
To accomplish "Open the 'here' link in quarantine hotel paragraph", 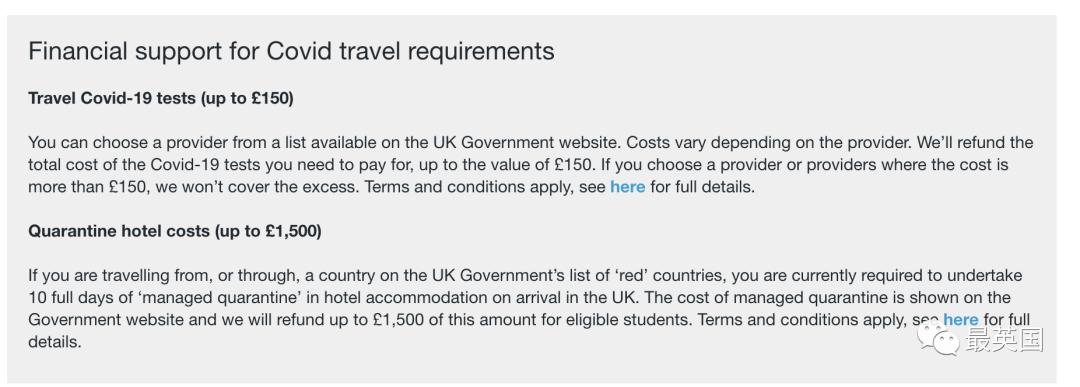I will point(961,320).
